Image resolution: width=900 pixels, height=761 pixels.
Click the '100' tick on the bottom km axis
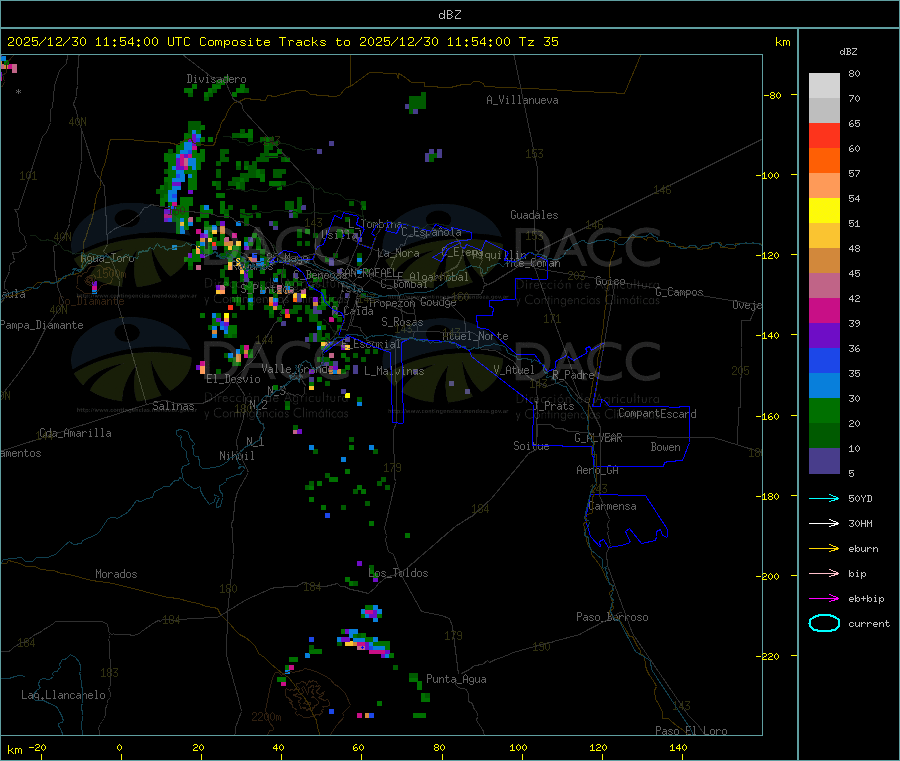(518, 747)
